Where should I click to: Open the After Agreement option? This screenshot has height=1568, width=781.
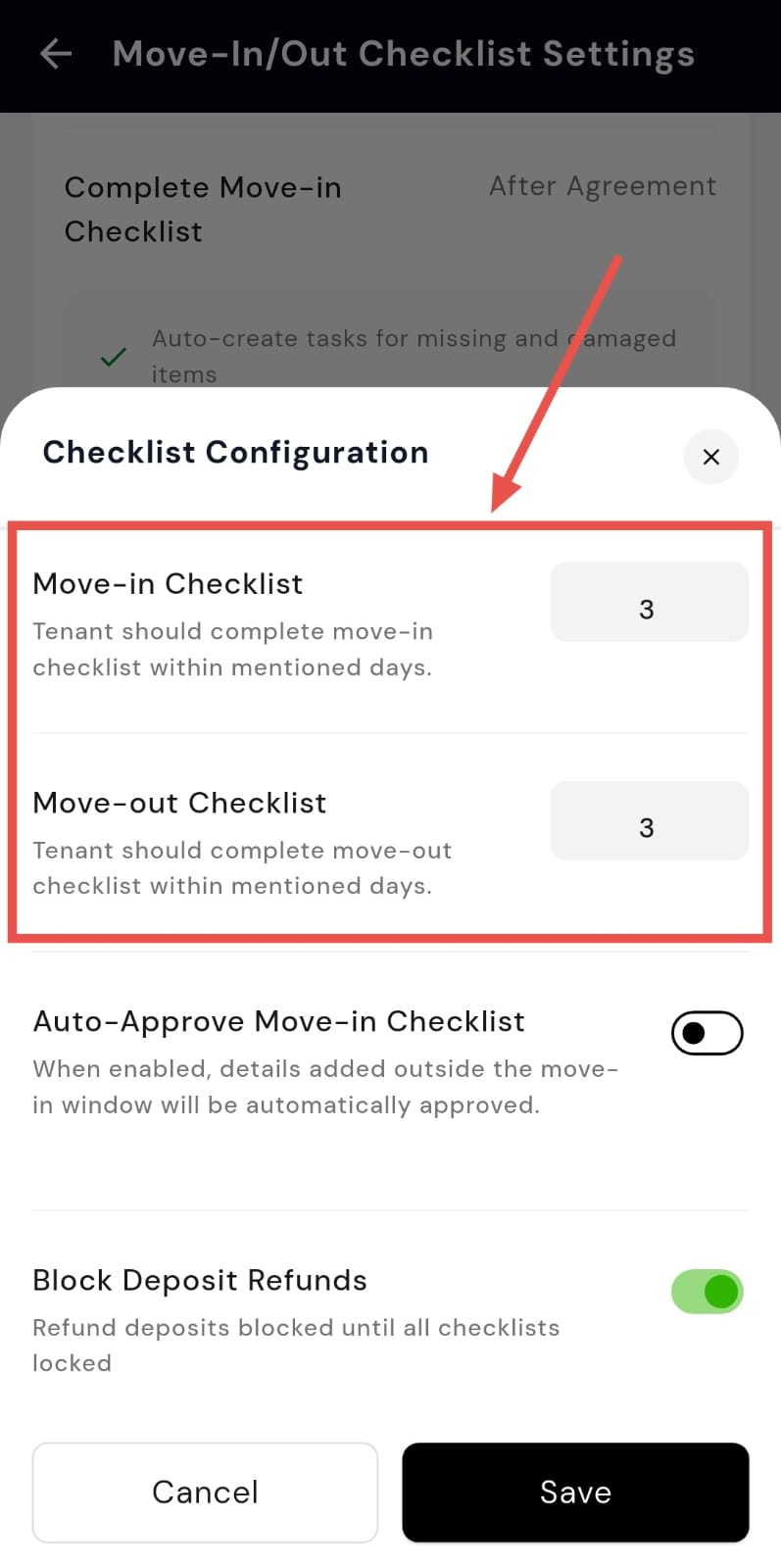coord(603,186)
